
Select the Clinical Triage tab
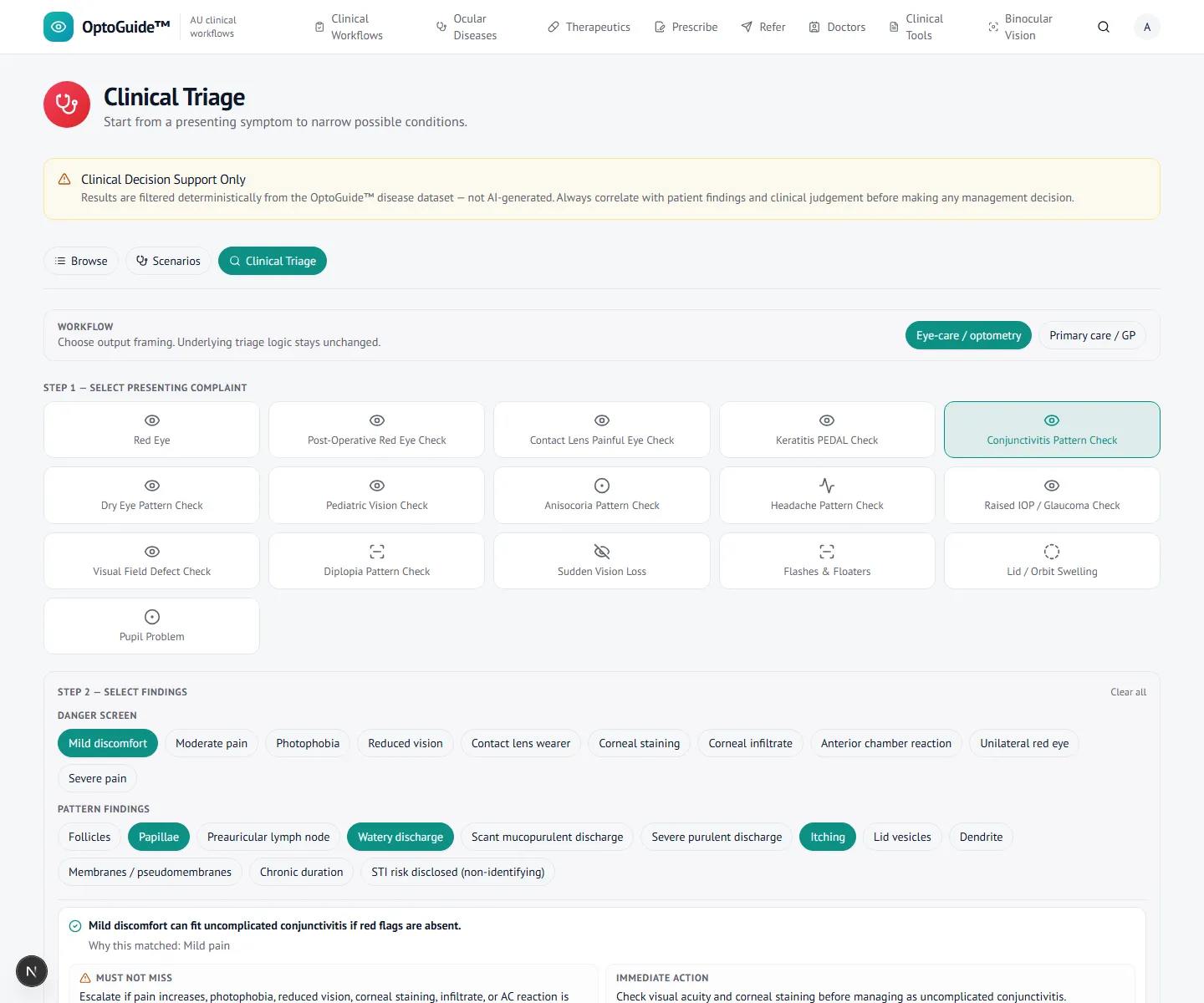(273, 261)
